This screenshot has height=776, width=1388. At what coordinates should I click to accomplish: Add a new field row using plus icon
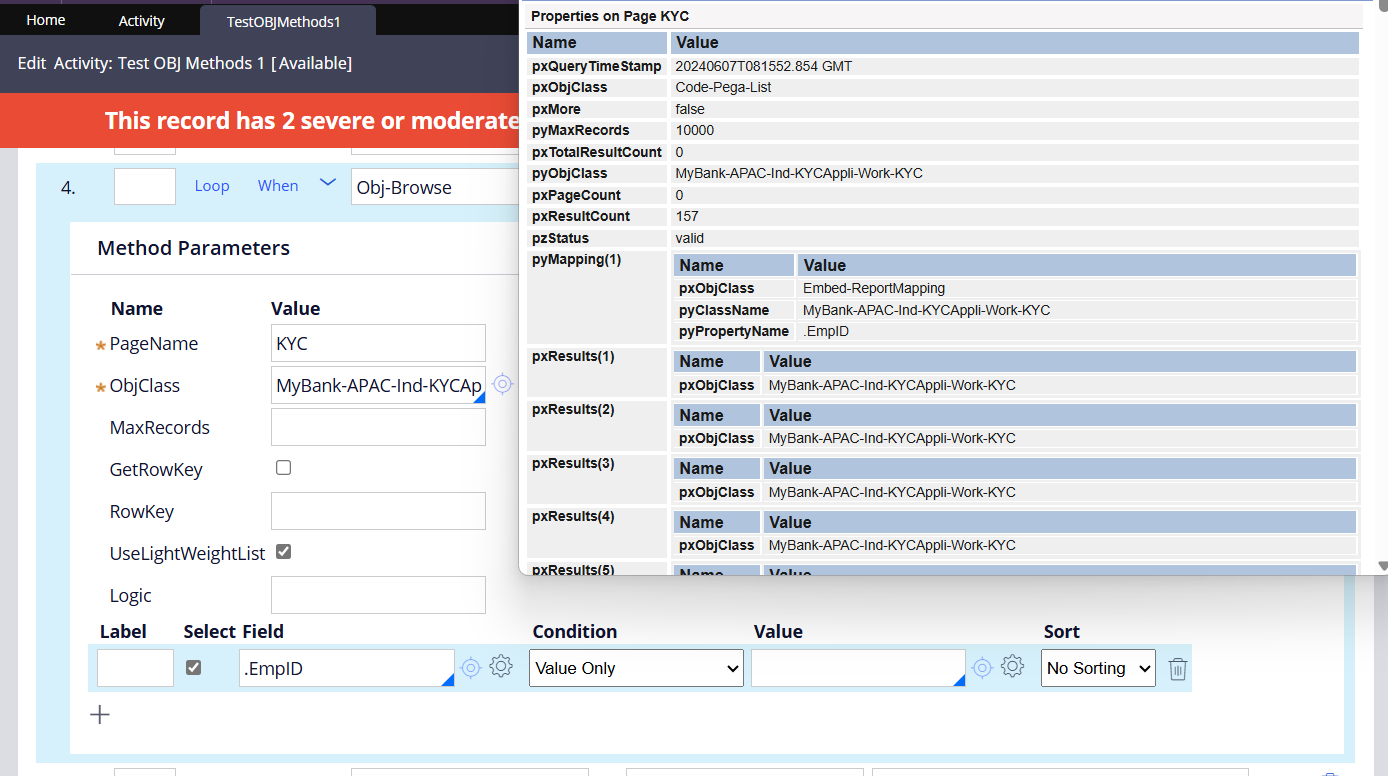click(99, 714)
